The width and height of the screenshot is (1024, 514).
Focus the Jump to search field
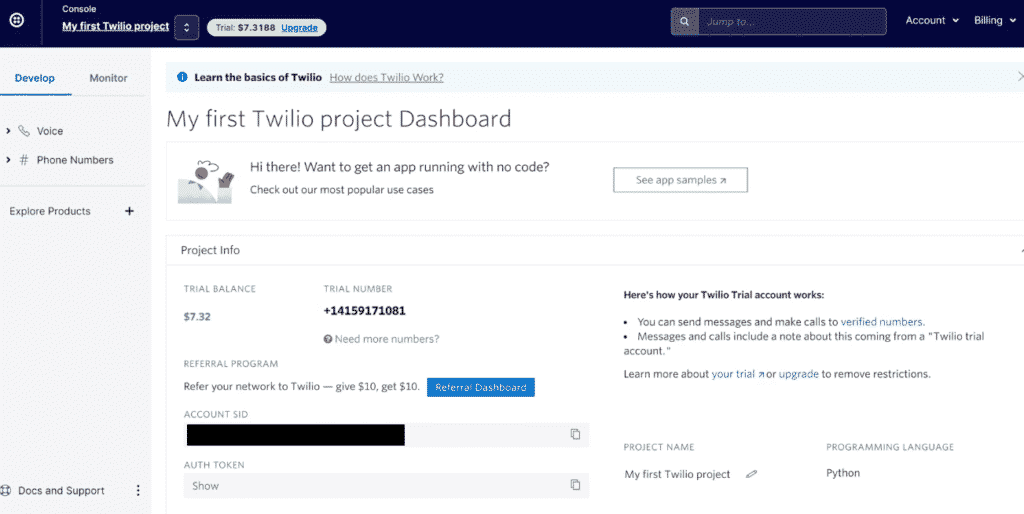pyautogui.click(x=792, y=22)
